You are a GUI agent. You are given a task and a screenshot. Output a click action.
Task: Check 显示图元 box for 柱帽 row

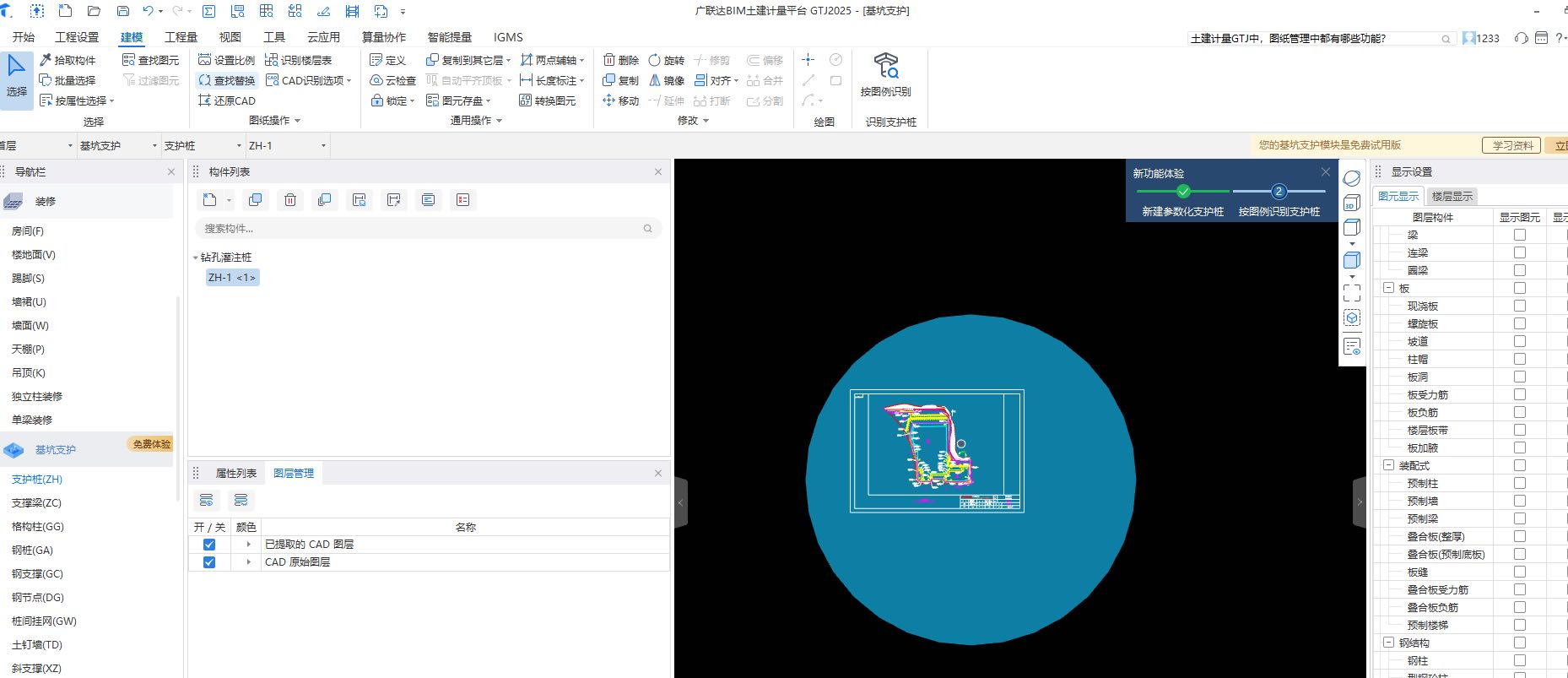point(1520,359)
